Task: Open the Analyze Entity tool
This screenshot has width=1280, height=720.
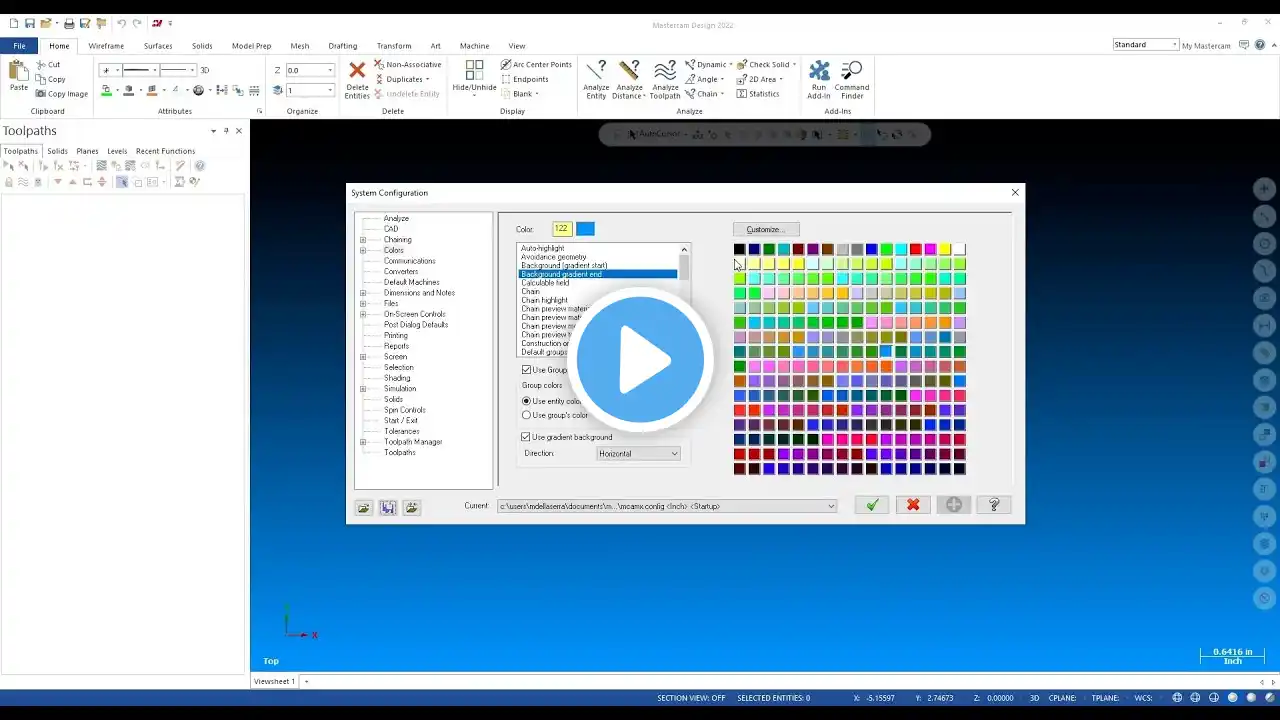Action: pyautogui.click(x=596, y=71)
